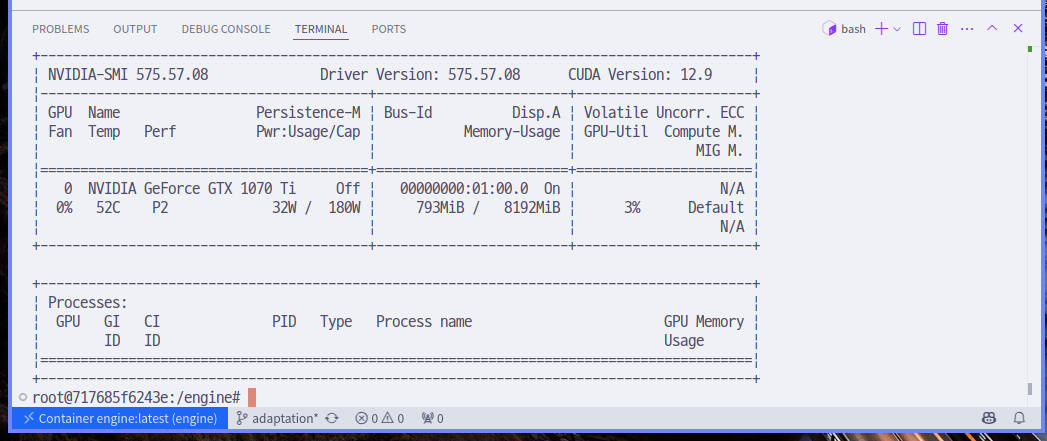The width and height of the screenshot is (1047, 441).
Task: Kill terminal with the trash icon
Action: tap(942, 29)
